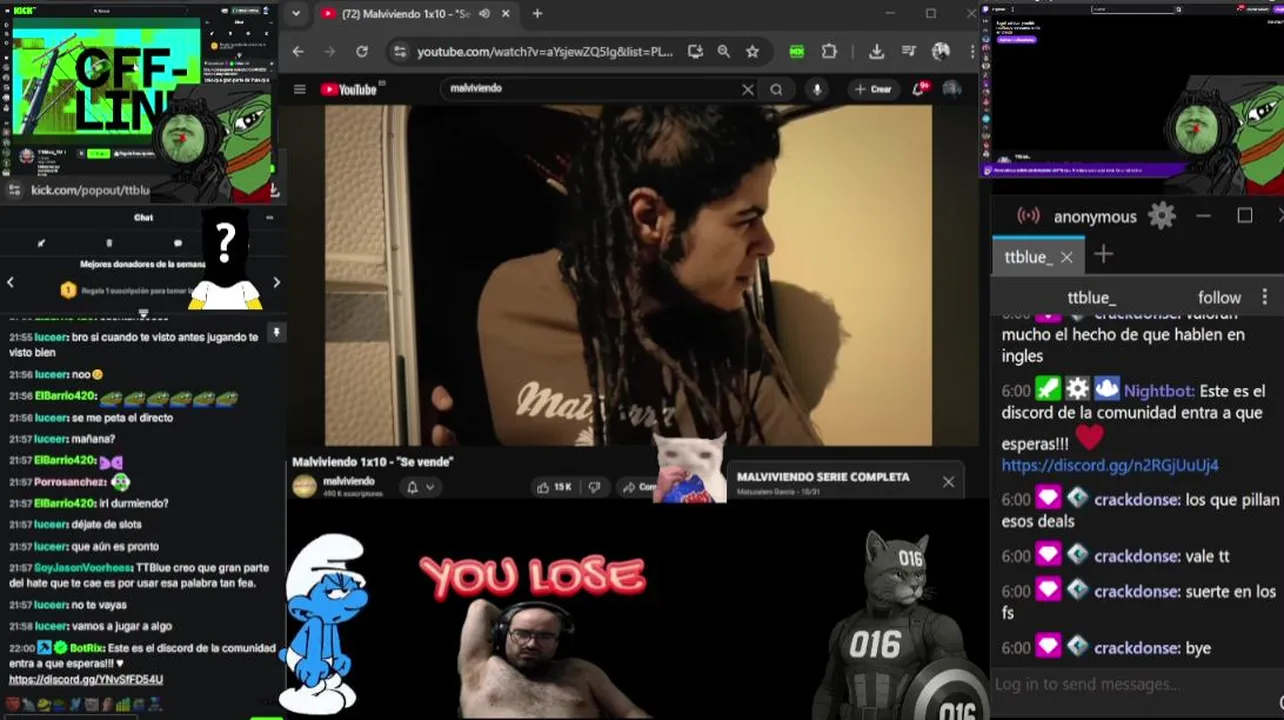
Task: Expand notification bell dropdown for malviviendo channel
Action: coord(430,487)
